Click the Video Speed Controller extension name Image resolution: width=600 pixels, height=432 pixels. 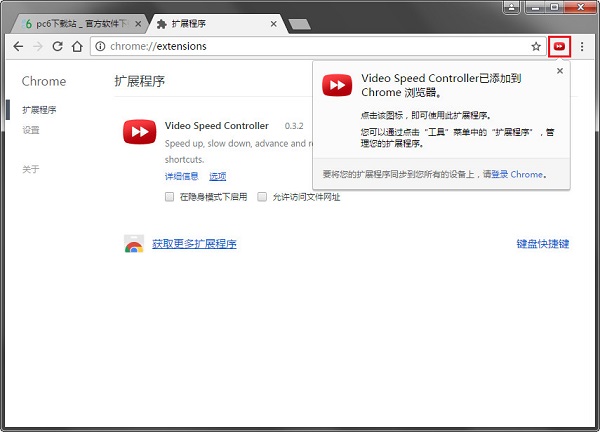click(217, 126)
